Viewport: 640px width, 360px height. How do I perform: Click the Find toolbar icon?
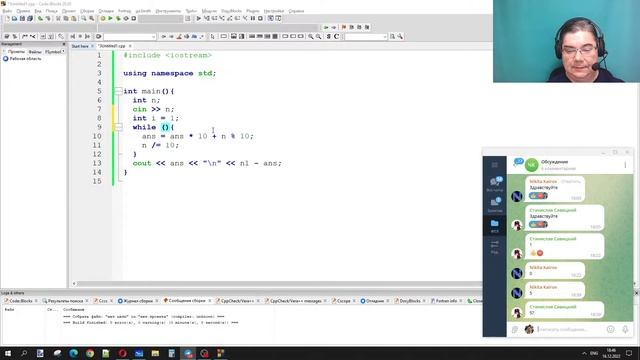click(84, 18)
